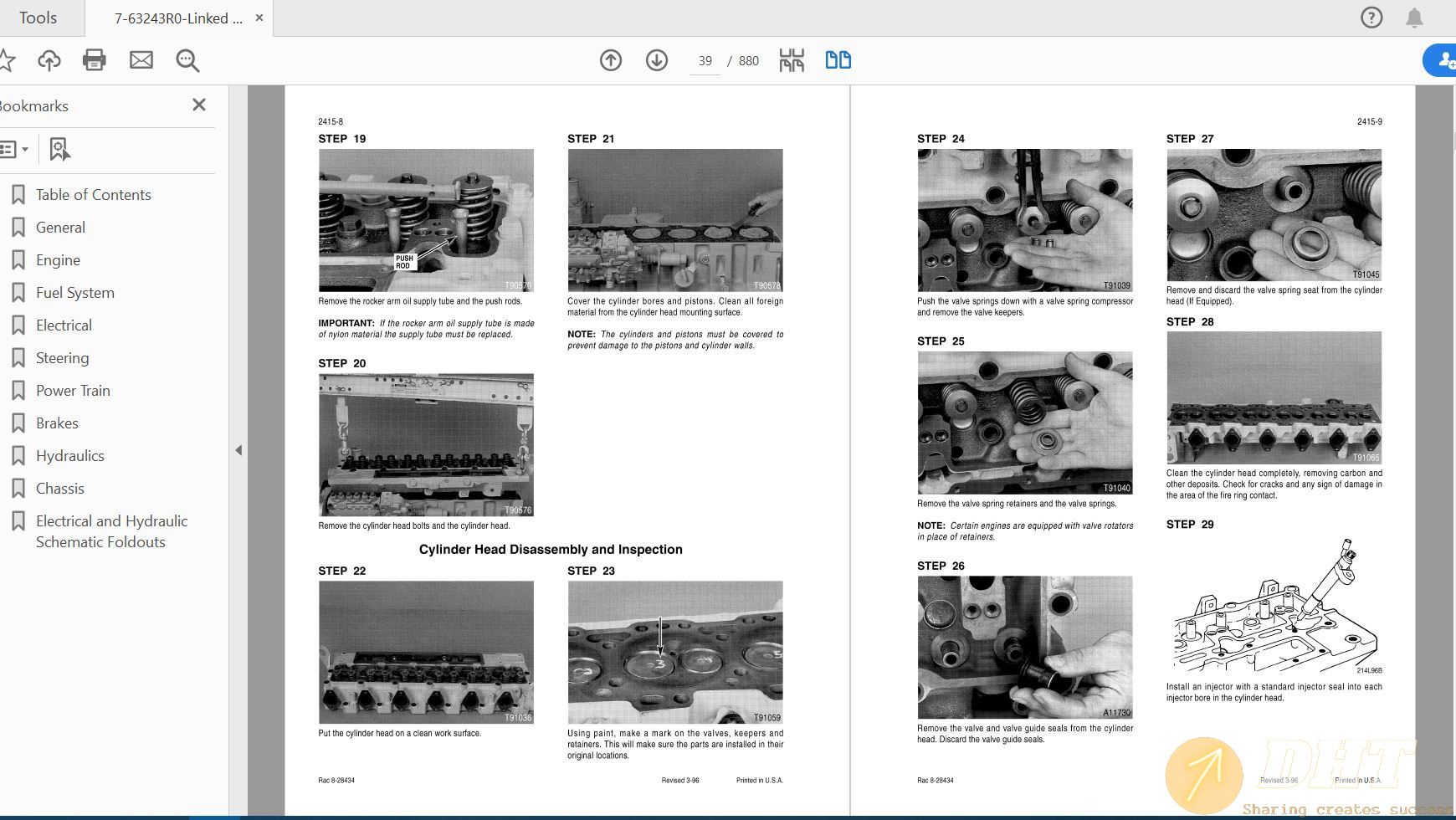Go to next page arrow
The image size is (1456, 820).
tap(657, 60)
